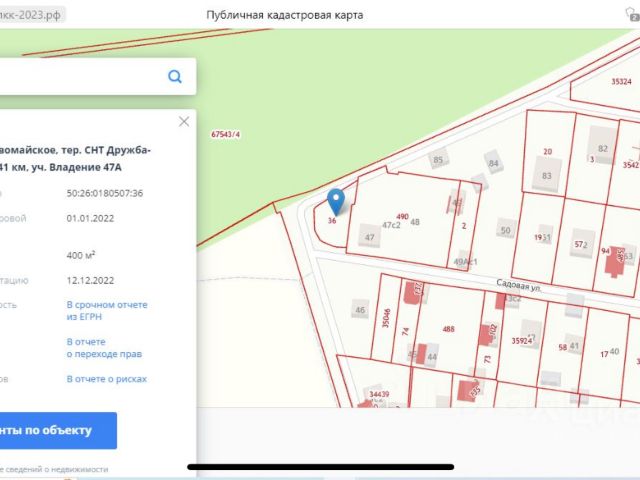Click cadastral number 50:26:0180507:36
Screen dimensions: 640x480
[x=105, y=193]
